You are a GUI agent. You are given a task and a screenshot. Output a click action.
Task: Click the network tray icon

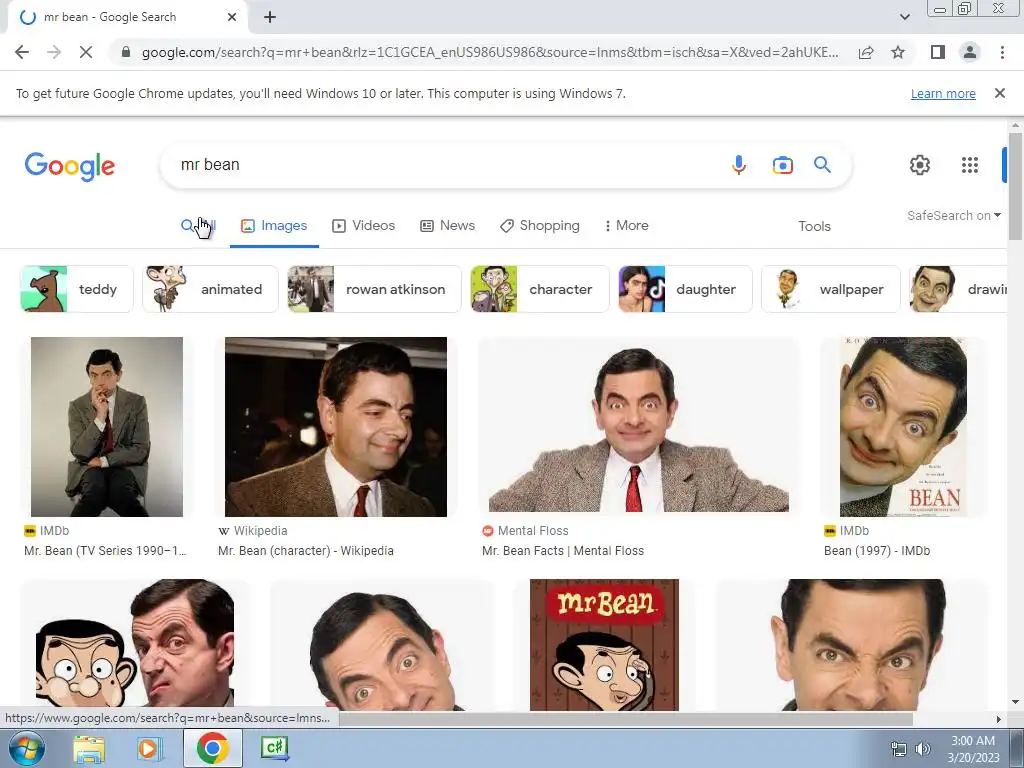tap(899, 749)
